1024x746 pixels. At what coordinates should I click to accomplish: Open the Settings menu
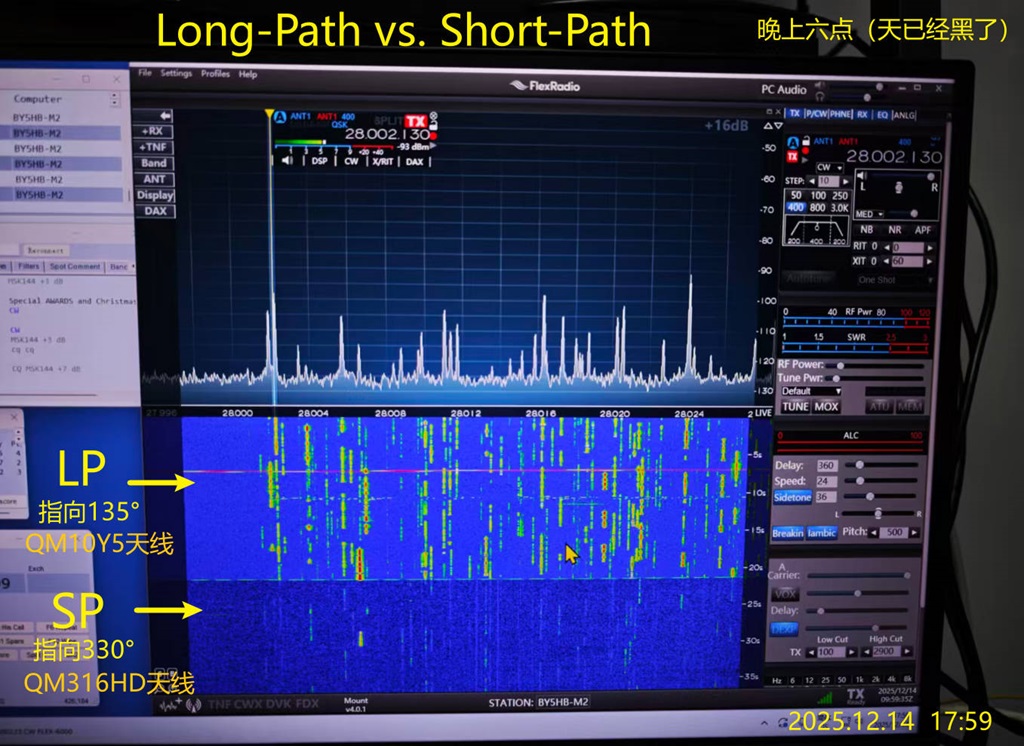176,74
